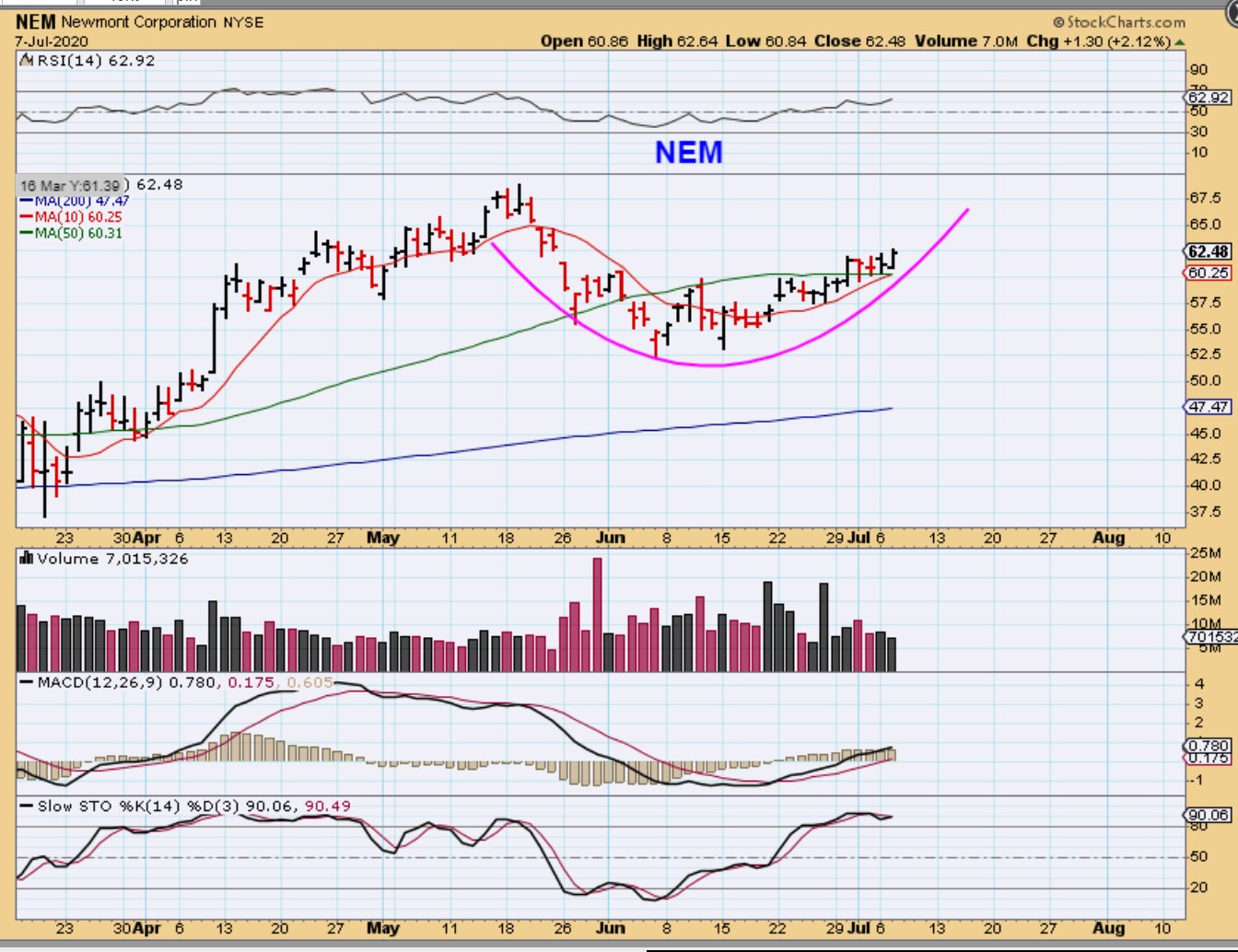1238x952 pixels.
Task: Click the RSI indicator icon beside RSI(14)
Action: coord(27,61)
